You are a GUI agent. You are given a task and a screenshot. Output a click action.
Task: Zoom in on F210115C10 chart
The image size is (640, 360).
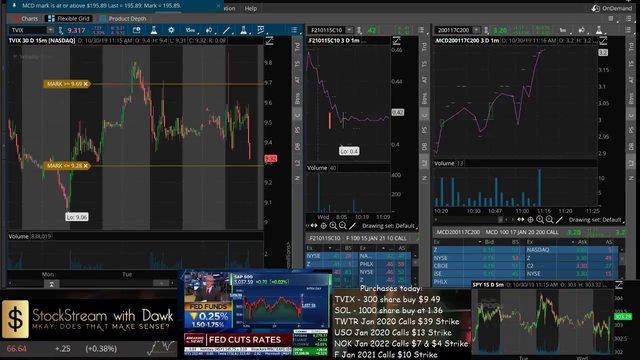click(333, 226)
